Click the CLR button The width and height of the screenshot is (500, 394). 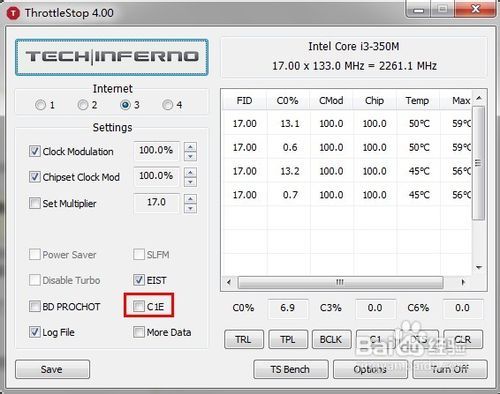pos(463,339)
